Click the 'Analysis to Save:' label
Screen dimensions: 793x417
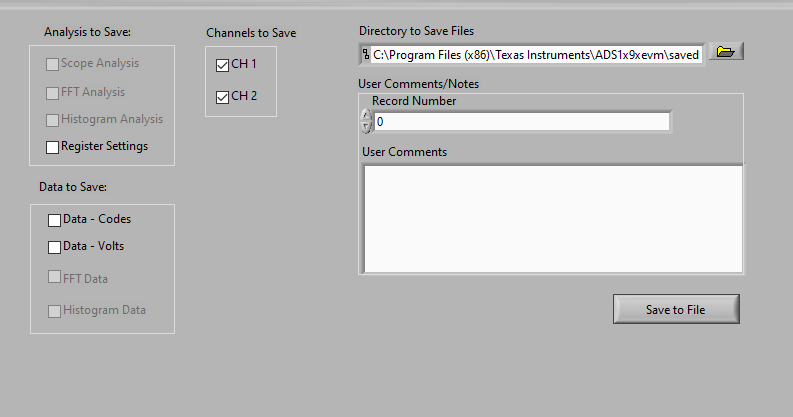pos(87,32)
